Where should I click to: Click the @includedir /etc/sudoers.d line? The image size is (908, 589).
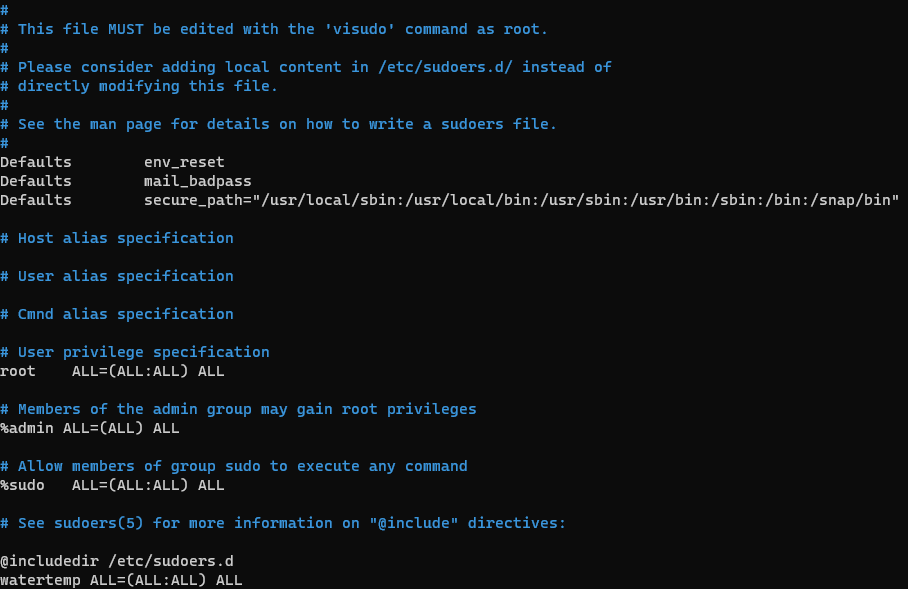point(116,561)
